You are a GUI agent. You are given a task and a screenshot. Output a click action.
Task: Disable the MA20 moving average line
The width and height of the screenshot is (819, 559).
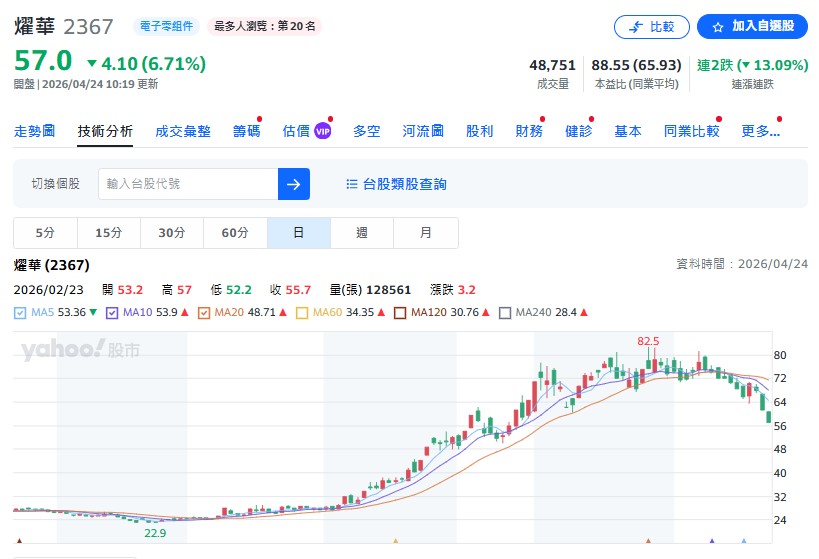204,313
